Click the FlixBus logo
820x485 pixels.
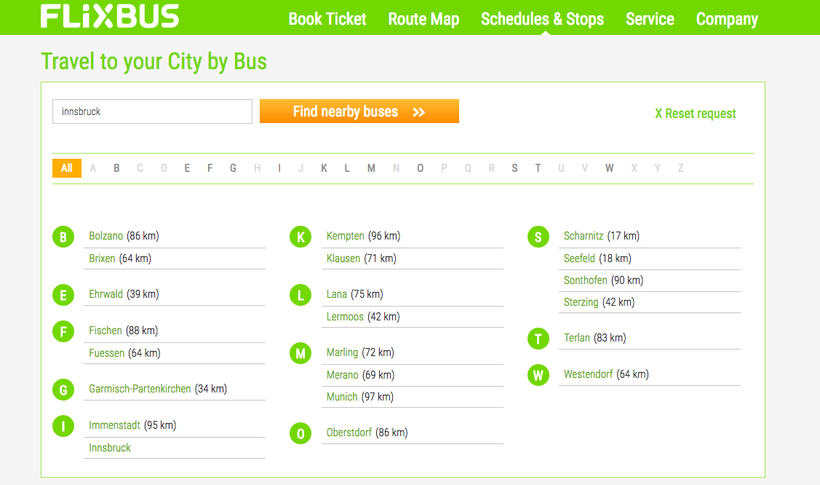110,16
